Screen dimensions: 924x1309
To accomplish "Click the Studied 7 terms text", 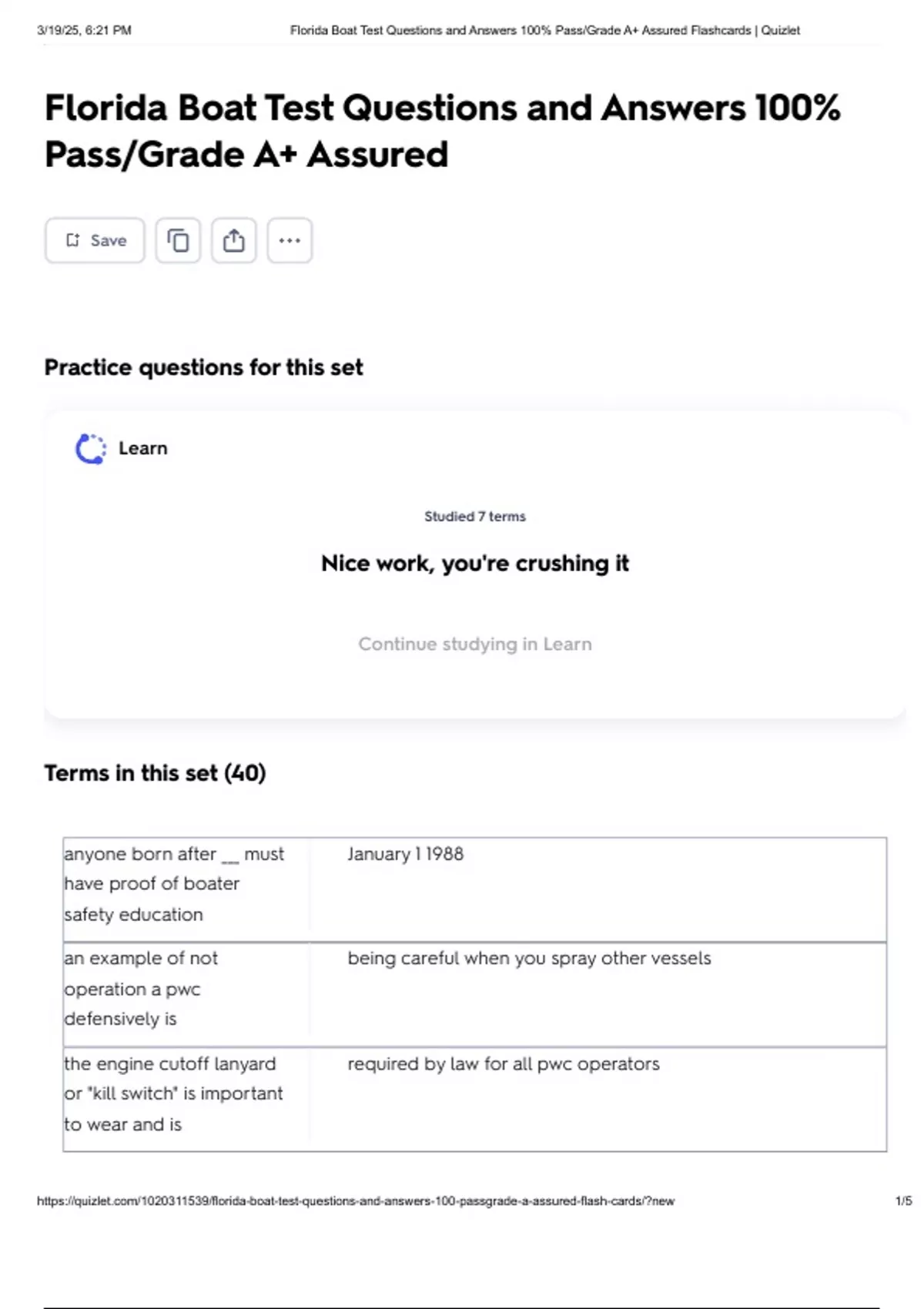I will point(474,517).
